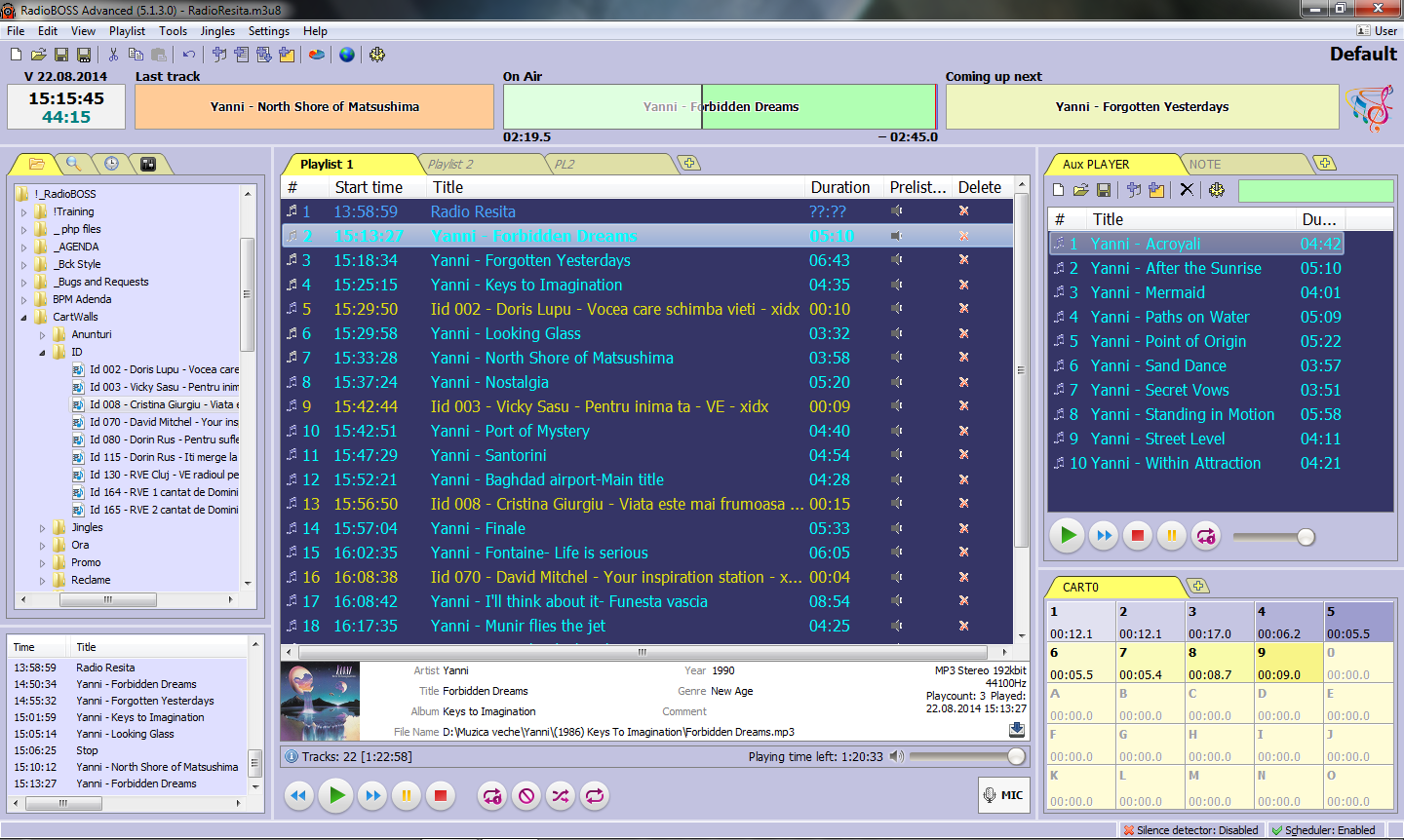
Task: Toggle the MIC button
Action: point(1003,795)
